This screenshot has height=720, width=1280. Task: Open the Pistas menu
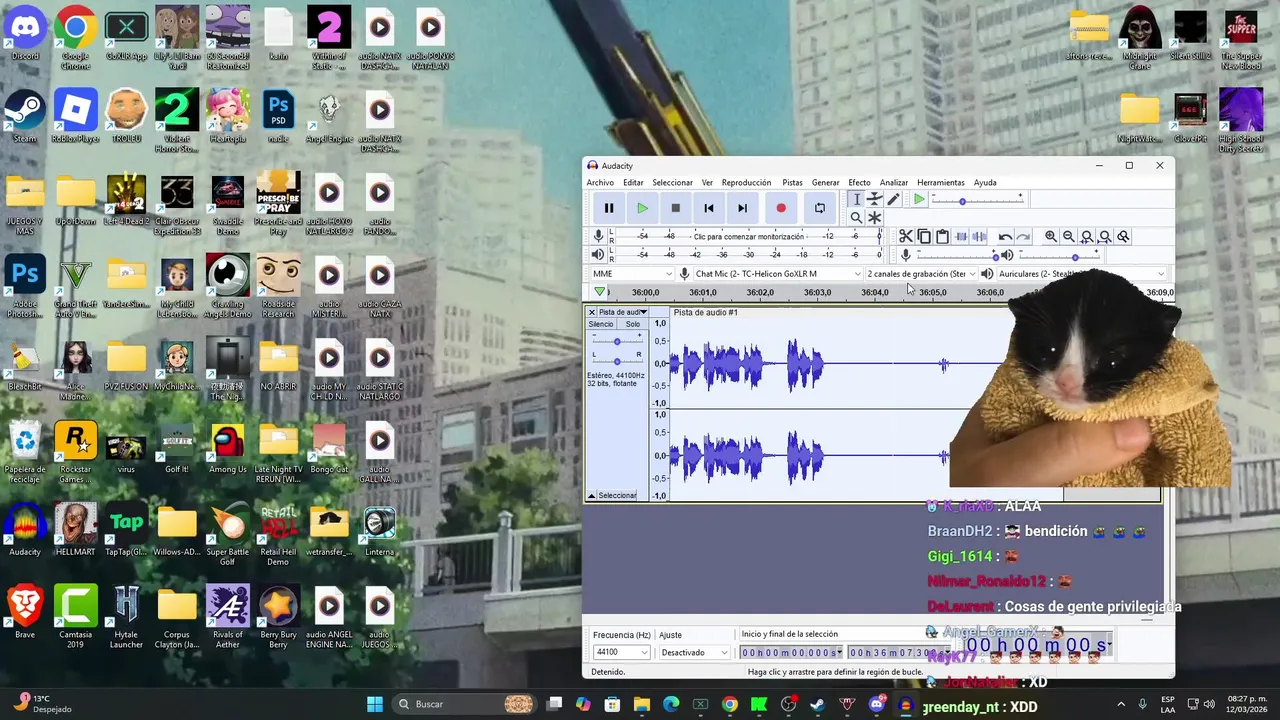click(x=792, y=183)
